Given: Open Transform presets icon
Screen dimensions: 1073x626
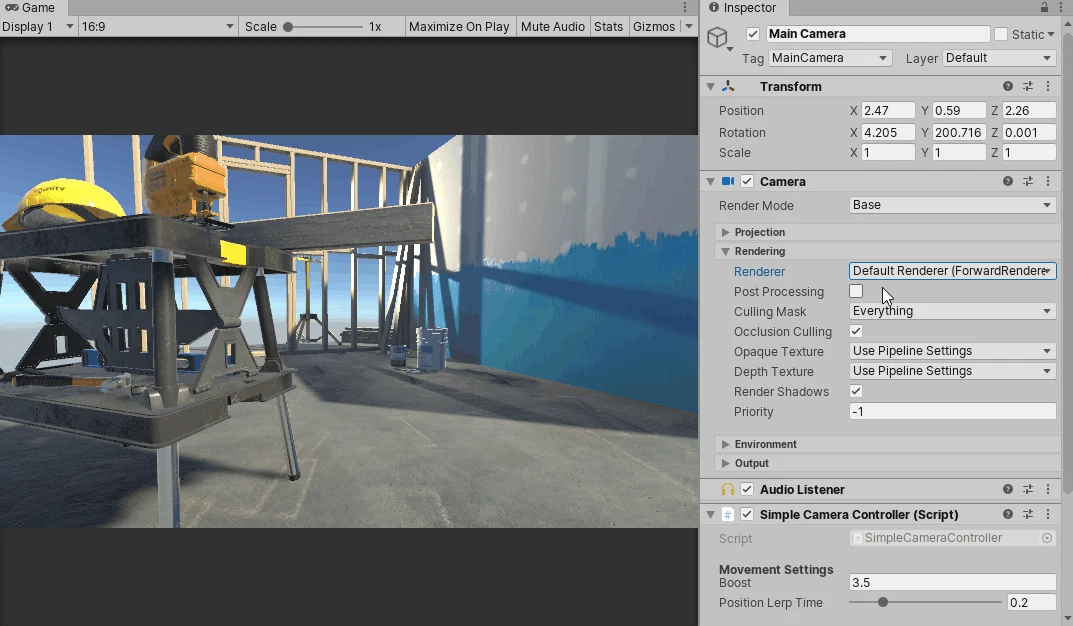Looking at the screenshot, I should [1028, 86].
